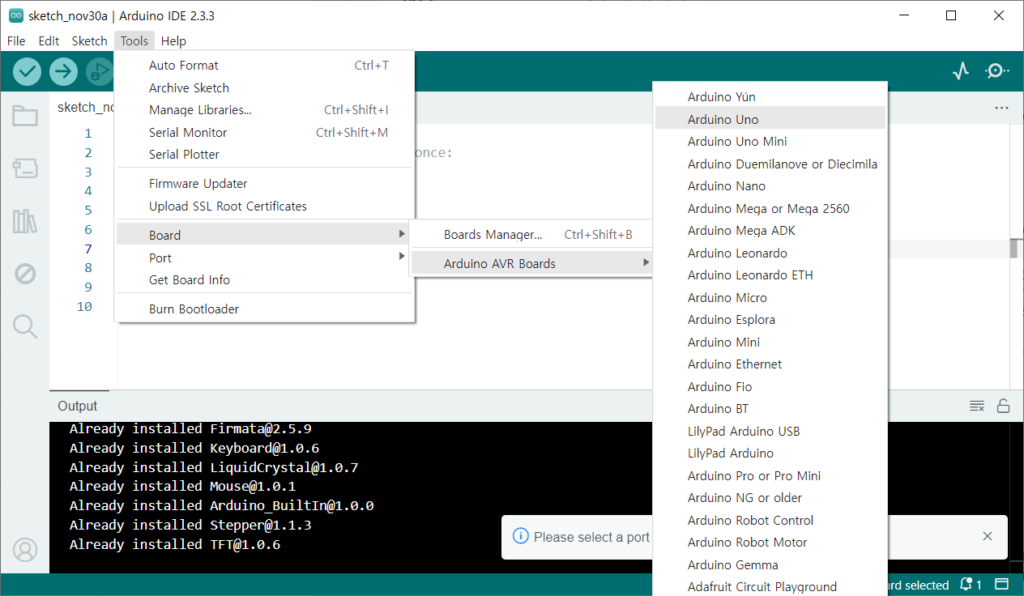Screen dimensions: 1024x596
Task: Select Auto Format
Action: (x=265, y=65)
